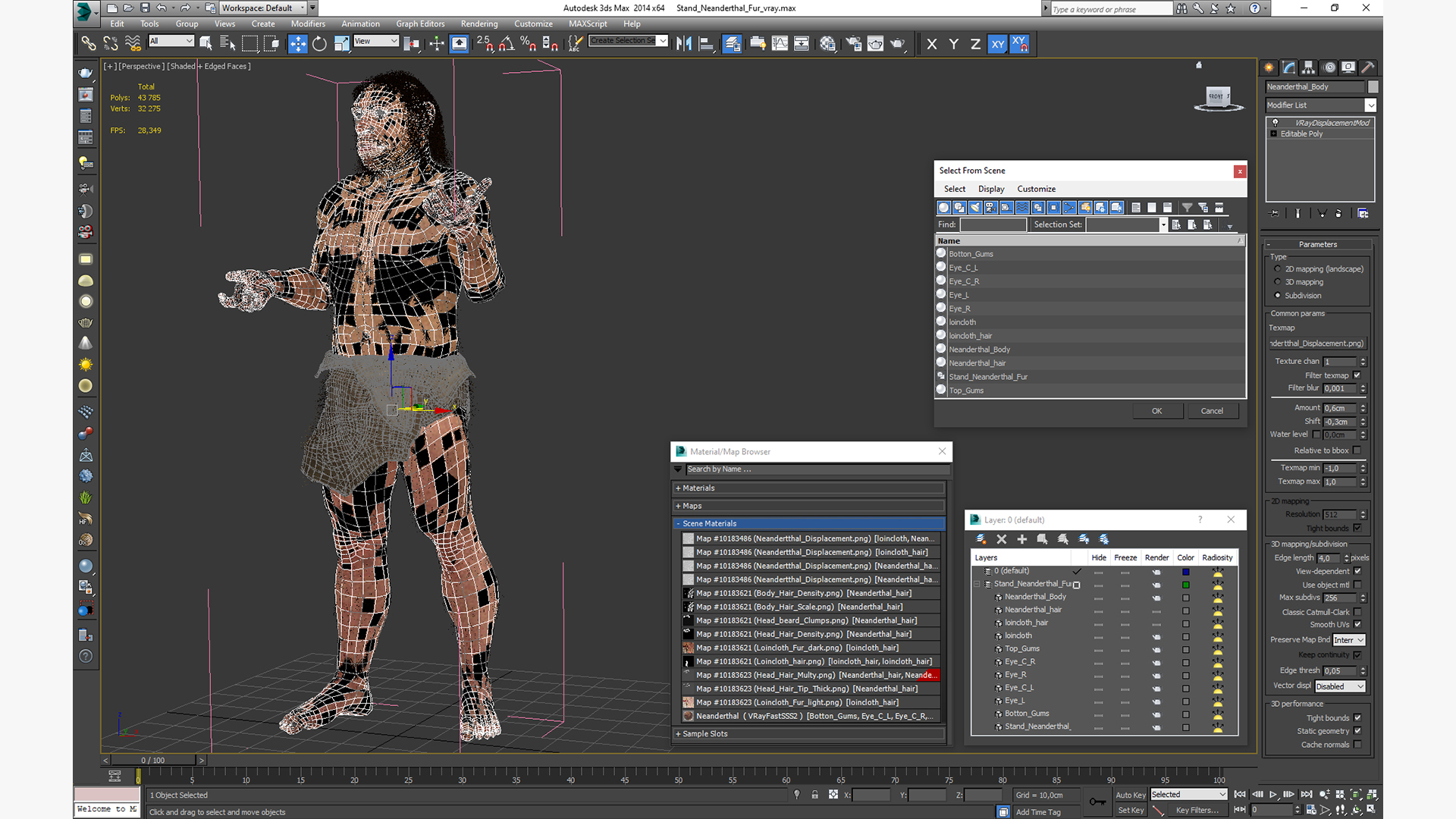Screen dimensions: 1456x819
Task: Toggle Percent Snap in main toolbar
Action: click(x=529, y=44)
